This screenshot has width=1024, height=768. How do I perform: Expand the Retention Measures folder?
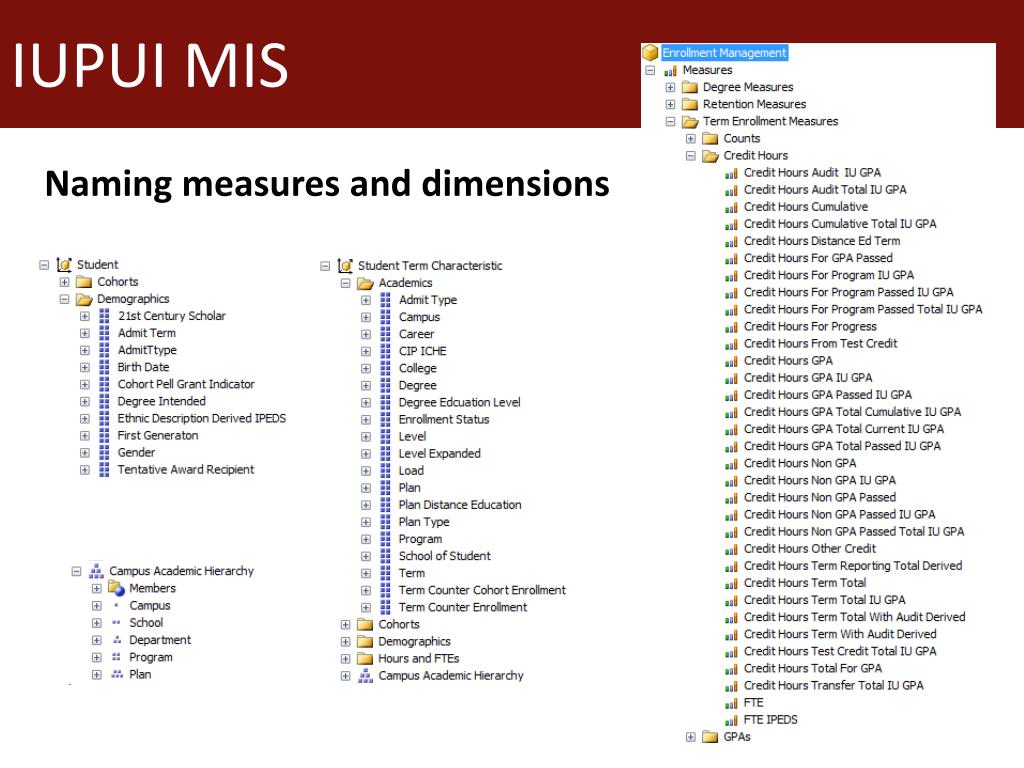coord(670,104)
